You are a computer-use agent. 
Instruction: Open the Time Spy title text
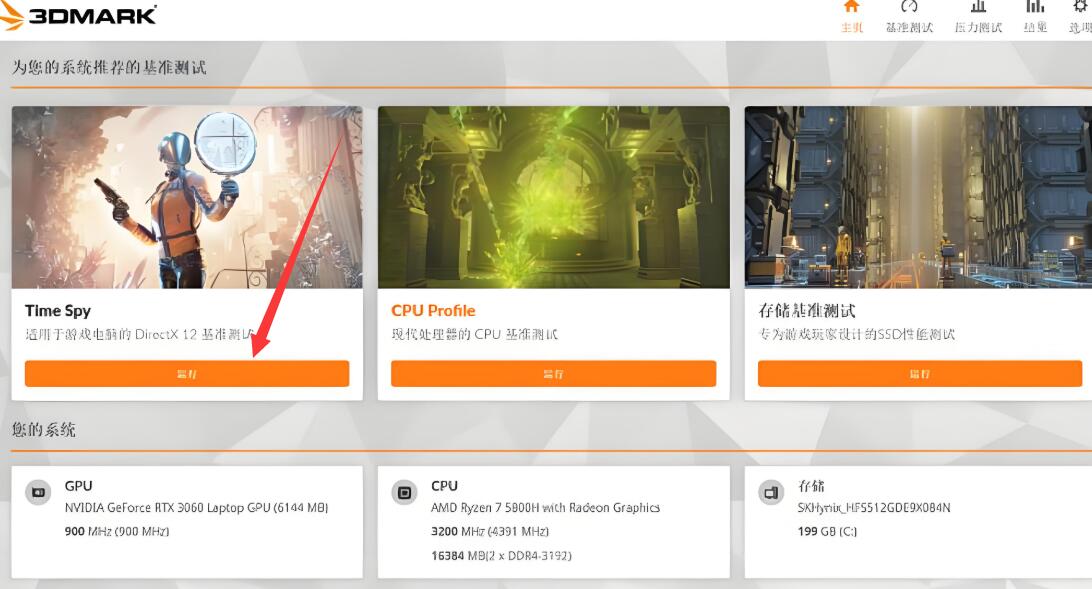[58, 311]
